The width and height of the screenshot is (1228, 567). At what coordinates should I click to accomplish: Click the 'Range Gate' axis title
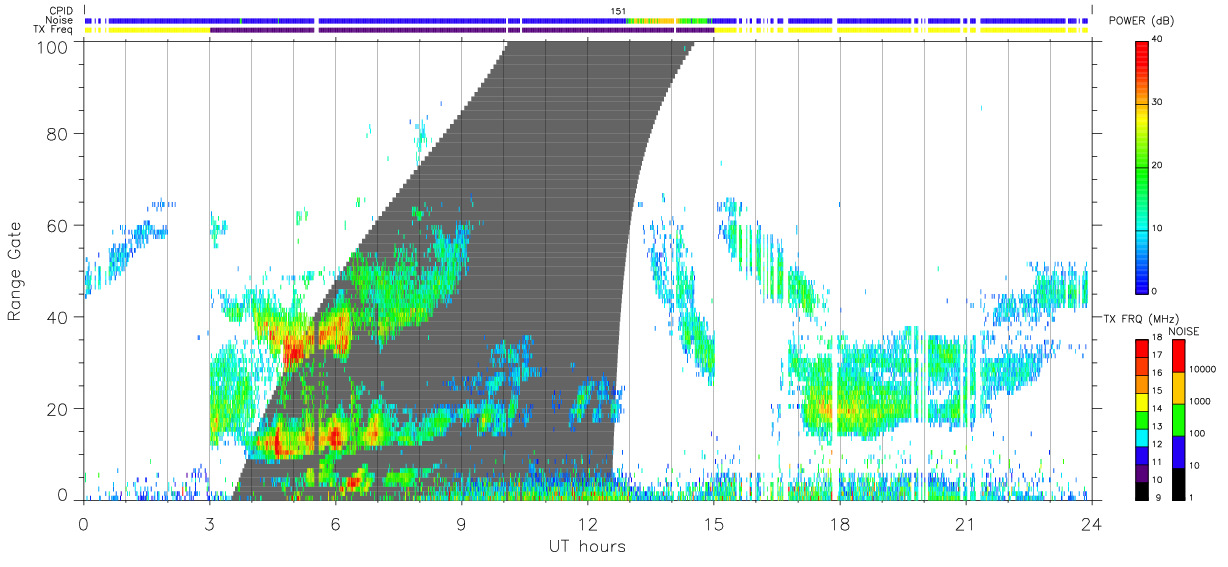pos(16,272)
